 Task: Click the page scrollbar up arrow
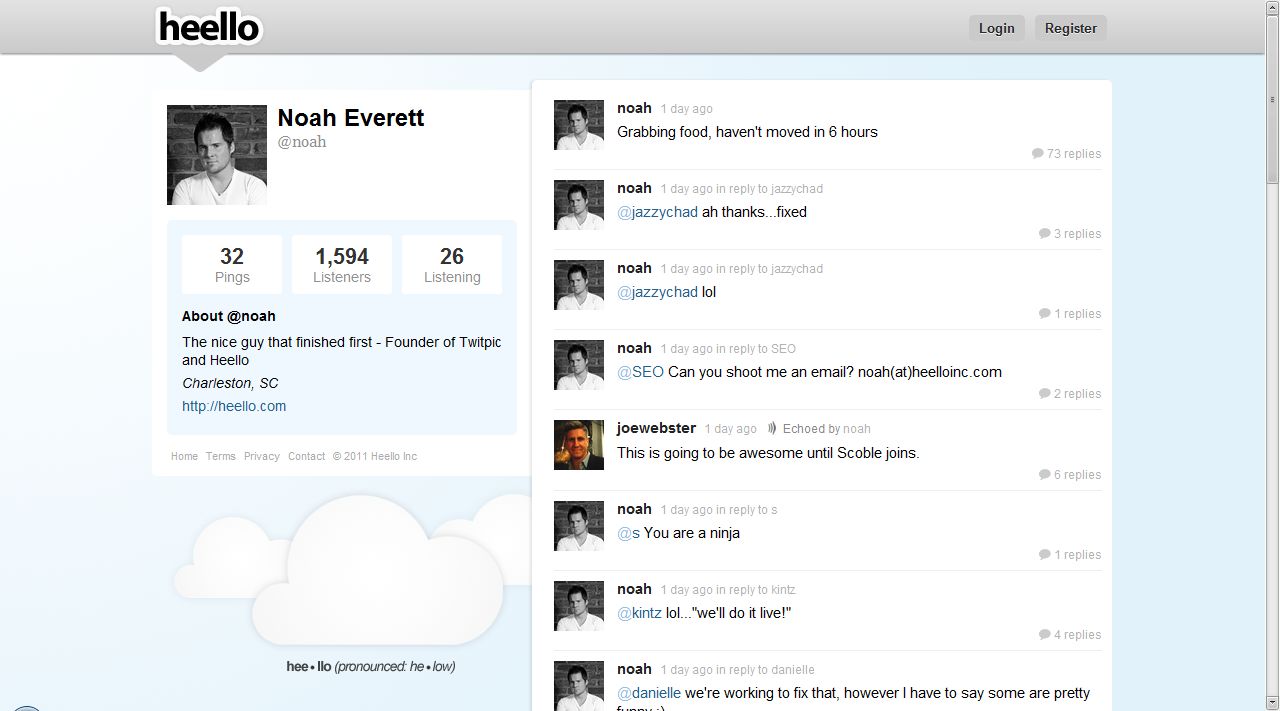coord(1271,8)
